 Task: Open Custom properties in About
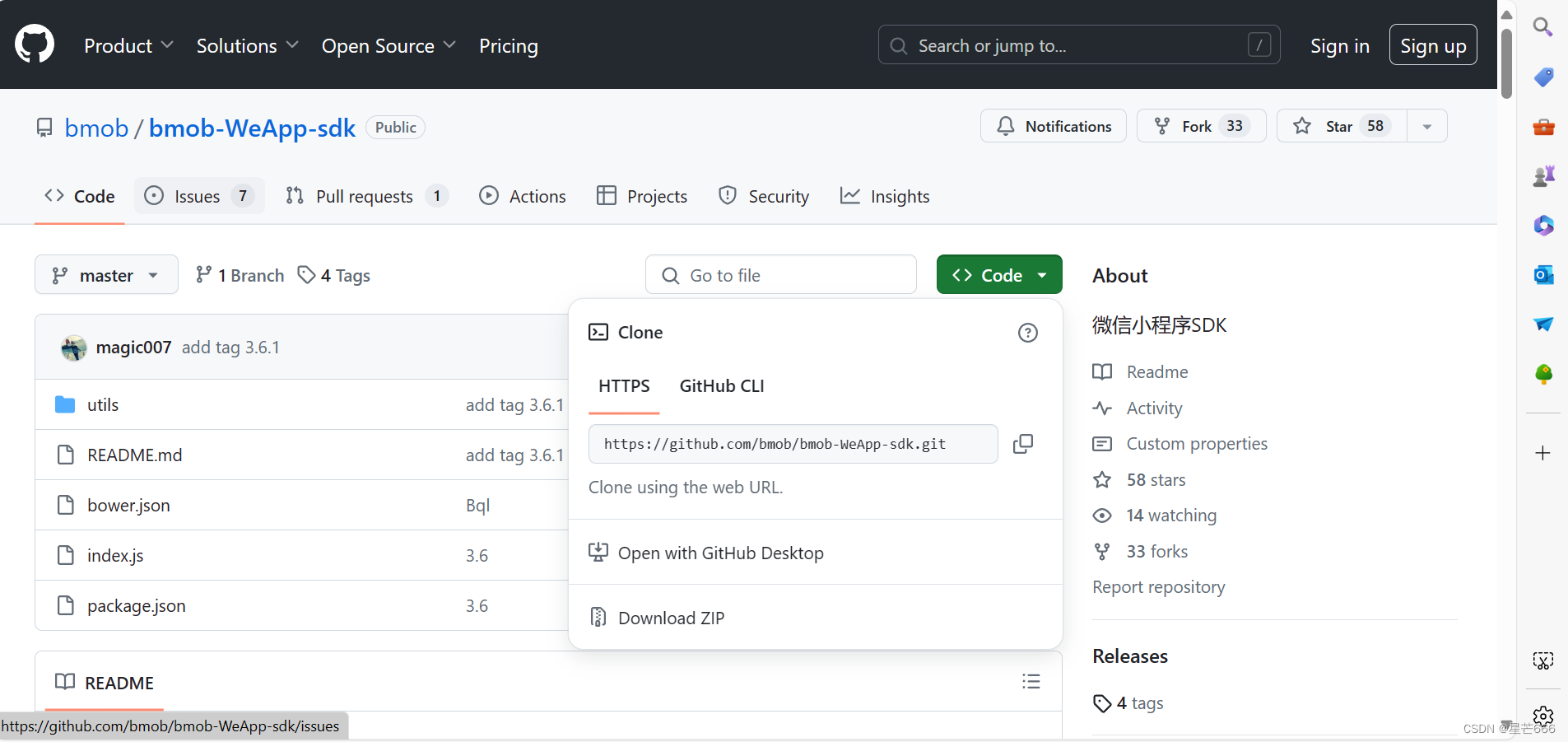tap(1180, 443)
